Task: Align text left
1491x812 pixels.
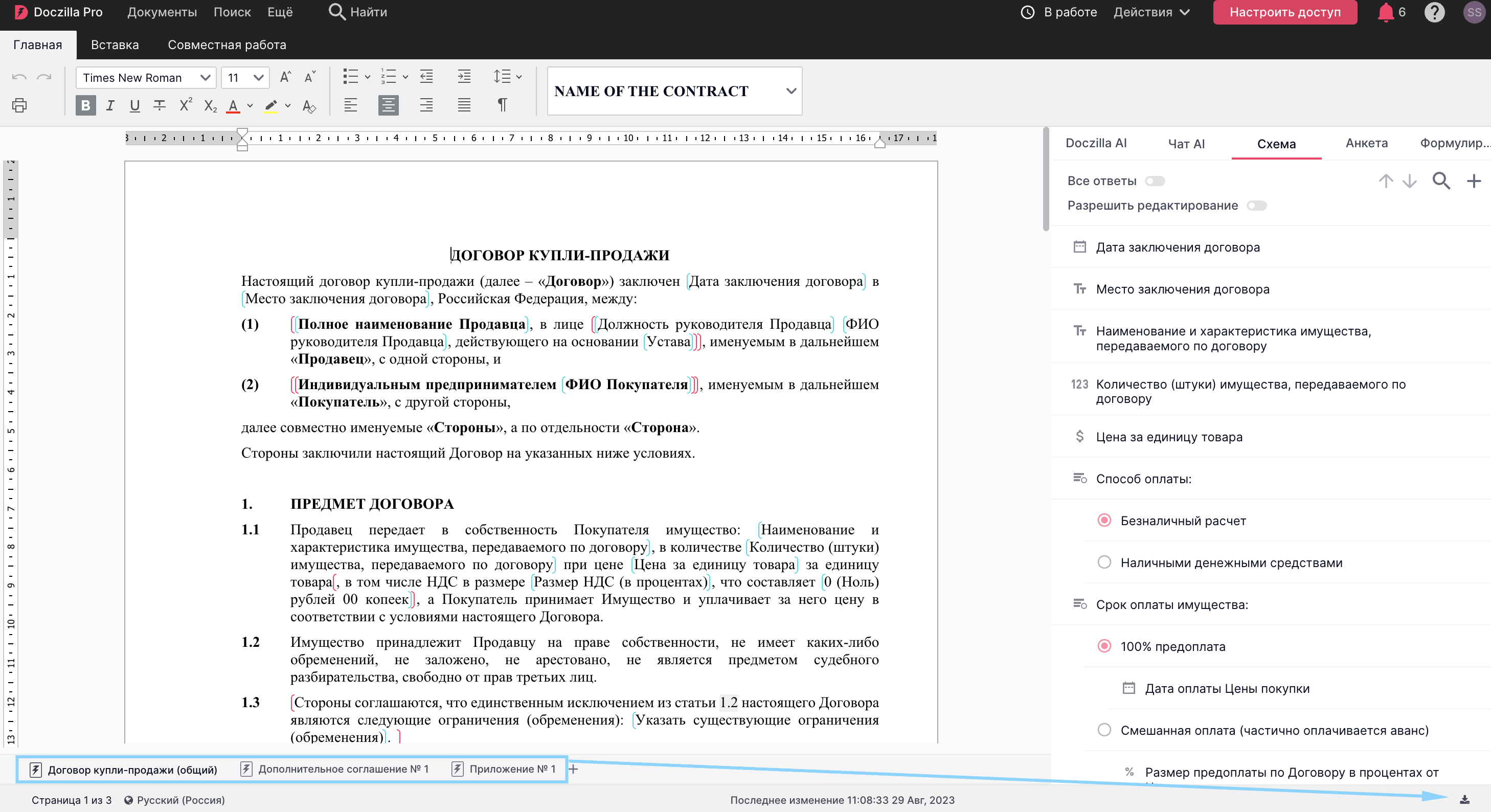Action: pos(351,105)
